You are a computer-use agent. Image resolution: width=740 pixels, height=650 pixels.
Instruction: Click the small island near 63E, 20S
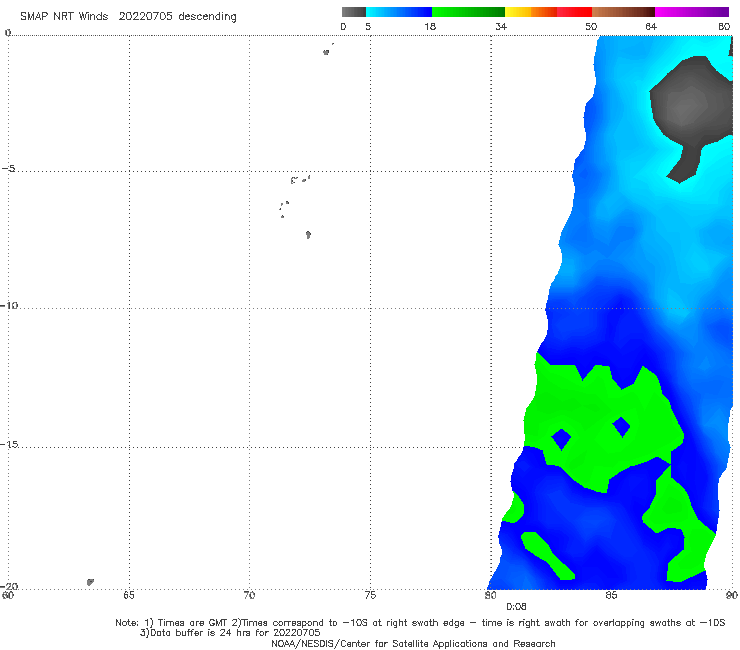coord(90,582)
